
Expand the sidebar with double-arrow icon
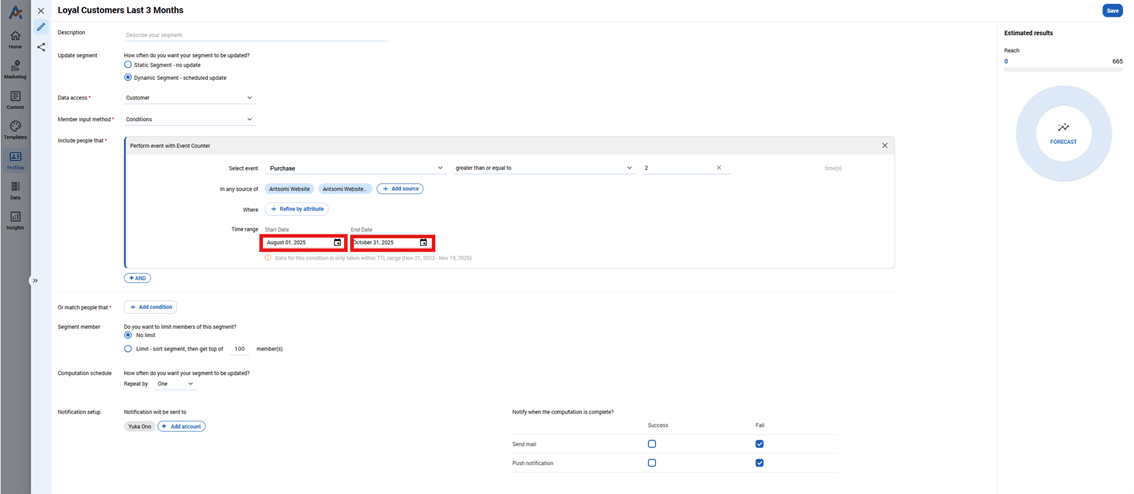pos(34,281)
